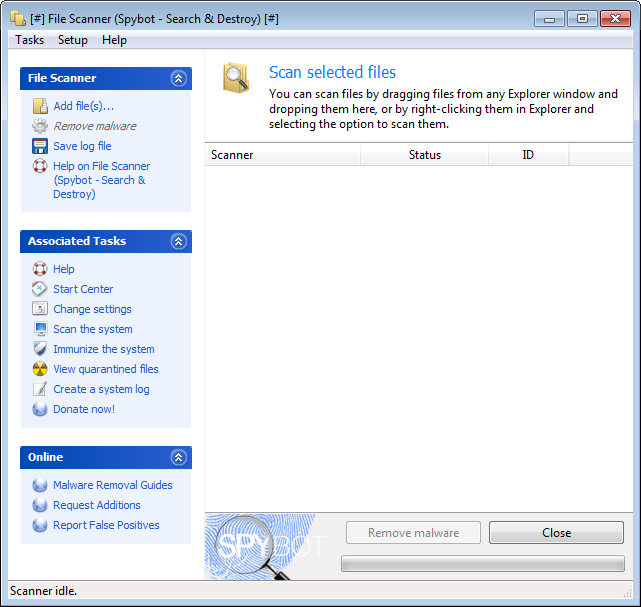Click the Scan selected files heading
Screen dimensions: 641x607
(x=332, y=72)
